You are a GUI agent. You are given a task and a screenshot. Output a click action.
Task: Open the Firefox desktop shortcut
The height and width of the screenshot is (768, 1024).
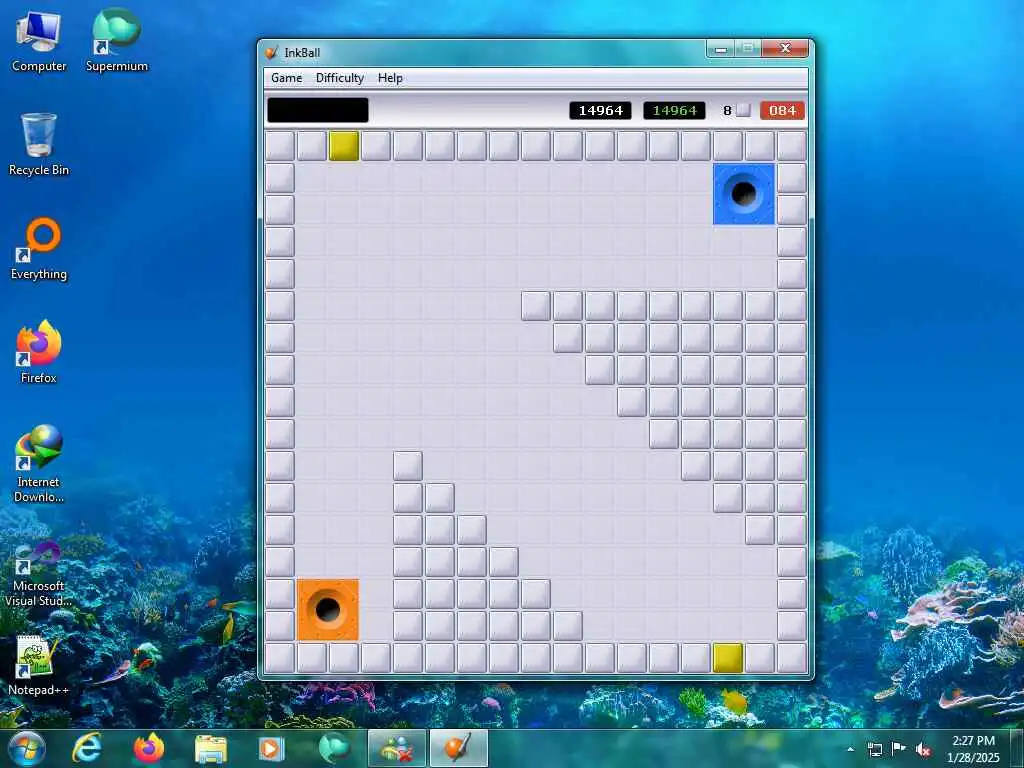(39, 352)
